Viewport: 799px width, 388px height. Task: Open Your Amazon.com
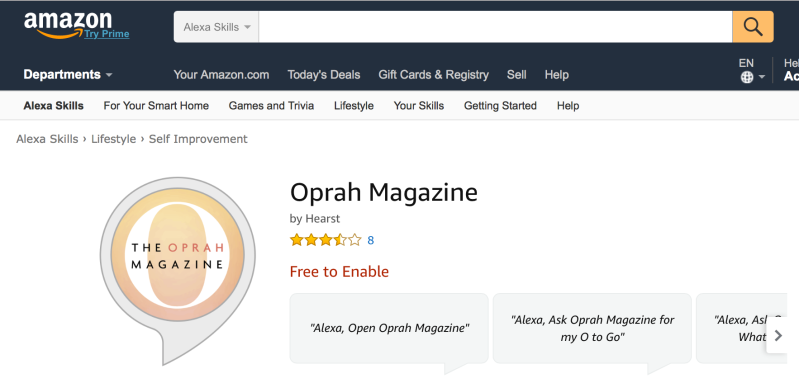click(x=221, y=74)
